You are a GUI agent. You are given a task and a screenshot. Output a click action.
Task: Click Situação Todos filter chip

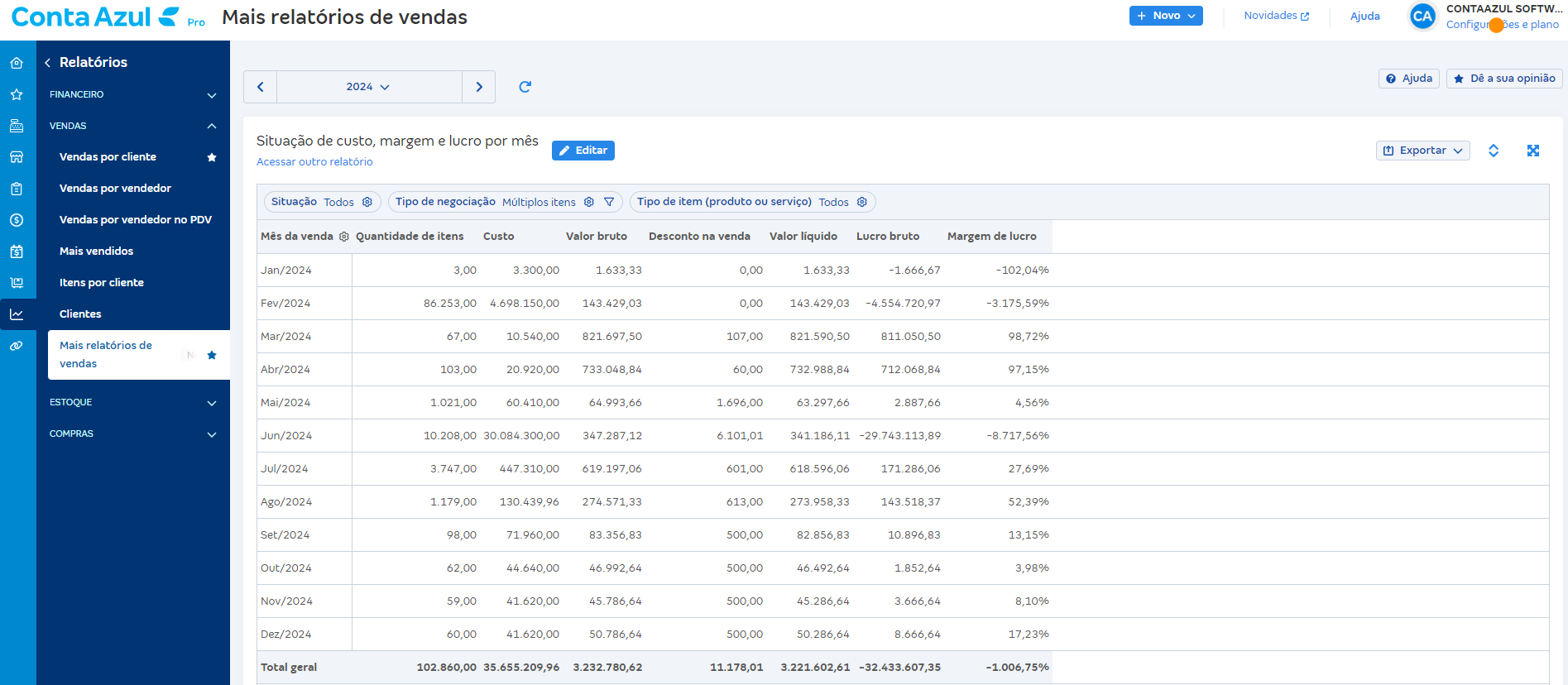click(x=323, y=202)
